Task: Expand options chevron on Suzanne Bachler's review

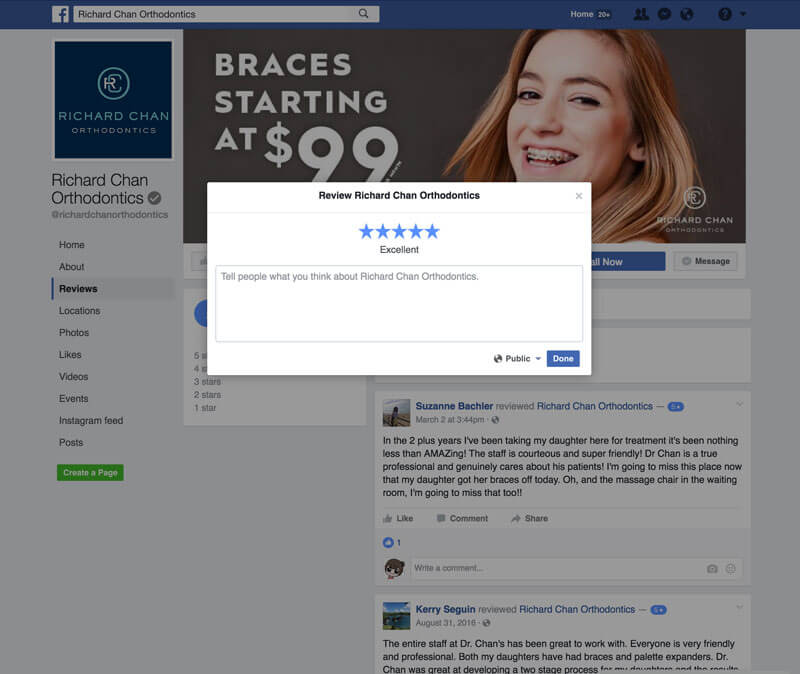Action: coord(739,405)
